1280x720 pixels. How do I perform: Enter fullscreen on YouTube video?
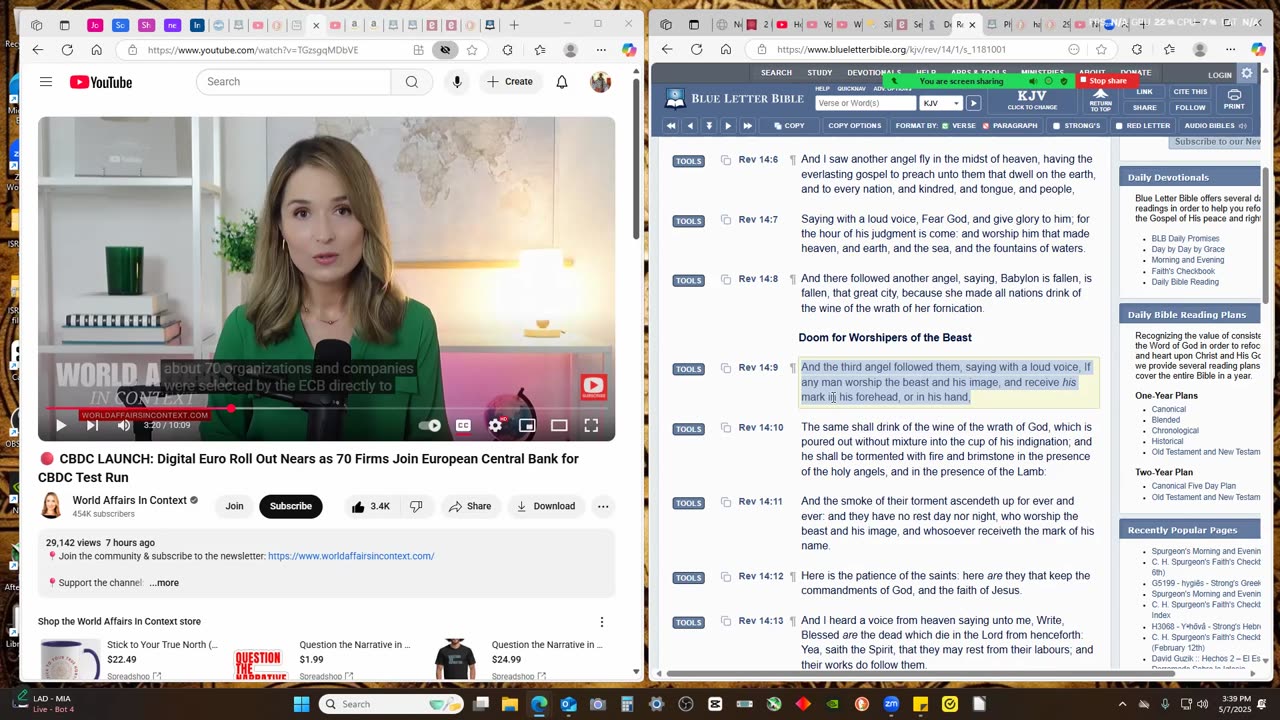point(591,425)
